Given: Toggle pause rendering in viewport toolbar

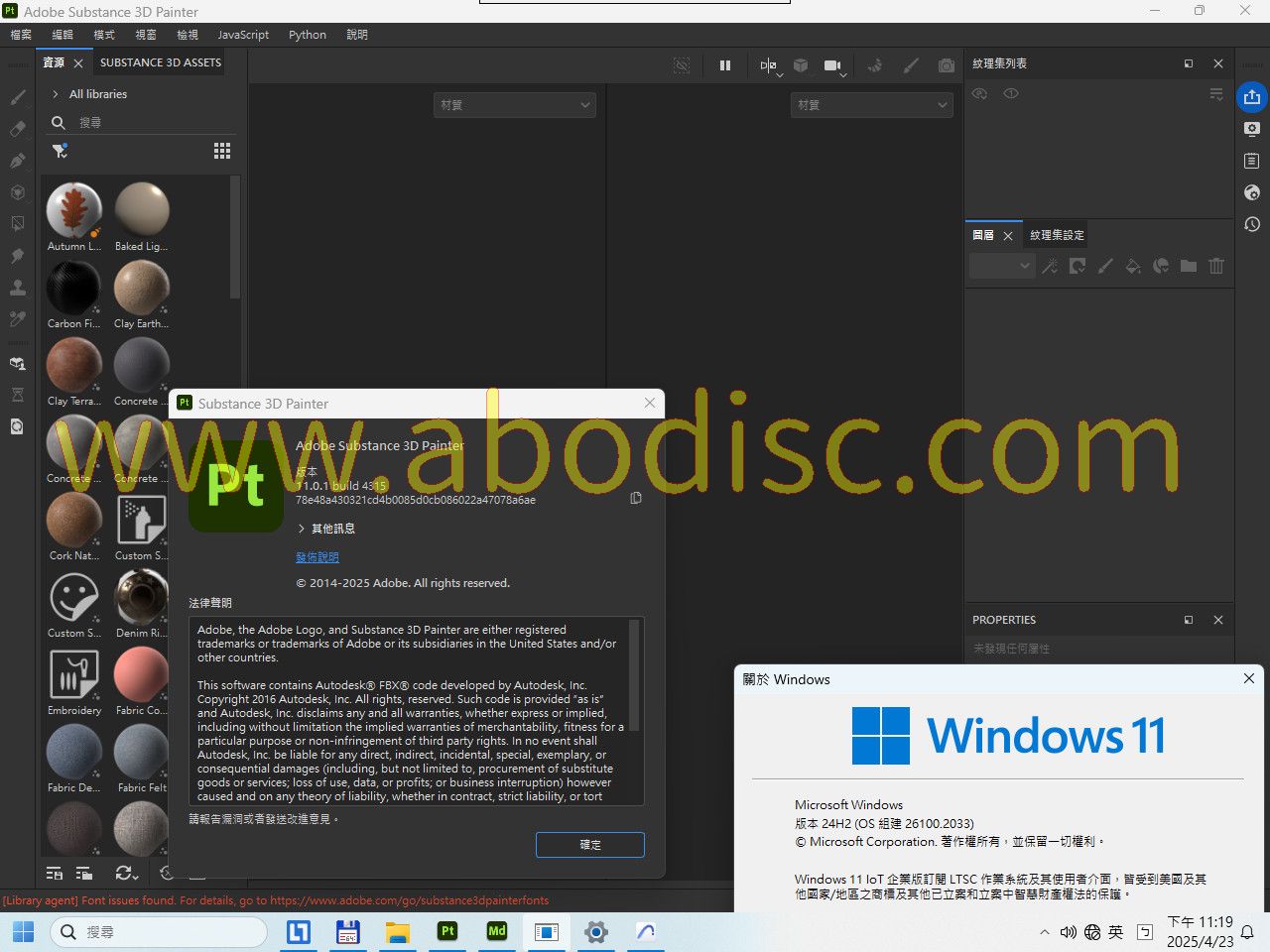Looking at the screenshot, I should click(725, 65).
